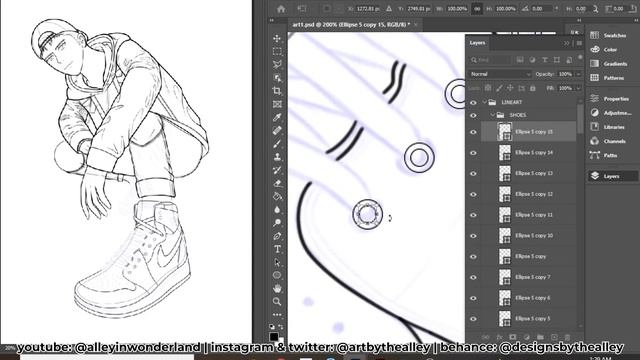The height and width of the screenshot is (360, 640).
Task: Open the Paths panel
Action: point(603,155)
